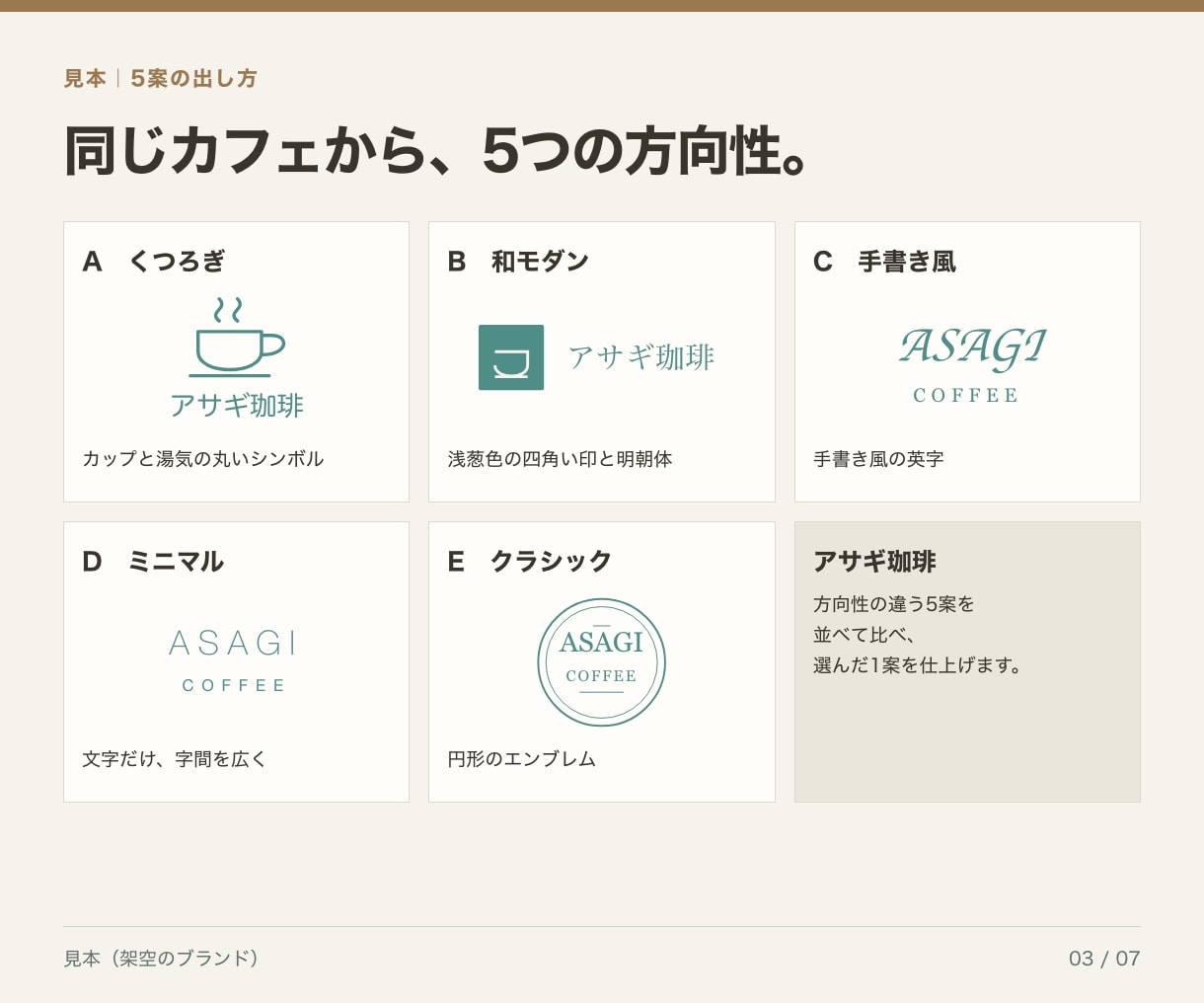Select the heading "B 和モダン"
1204x1003 pixels.
pyautogui.click(x=518, y=262)
